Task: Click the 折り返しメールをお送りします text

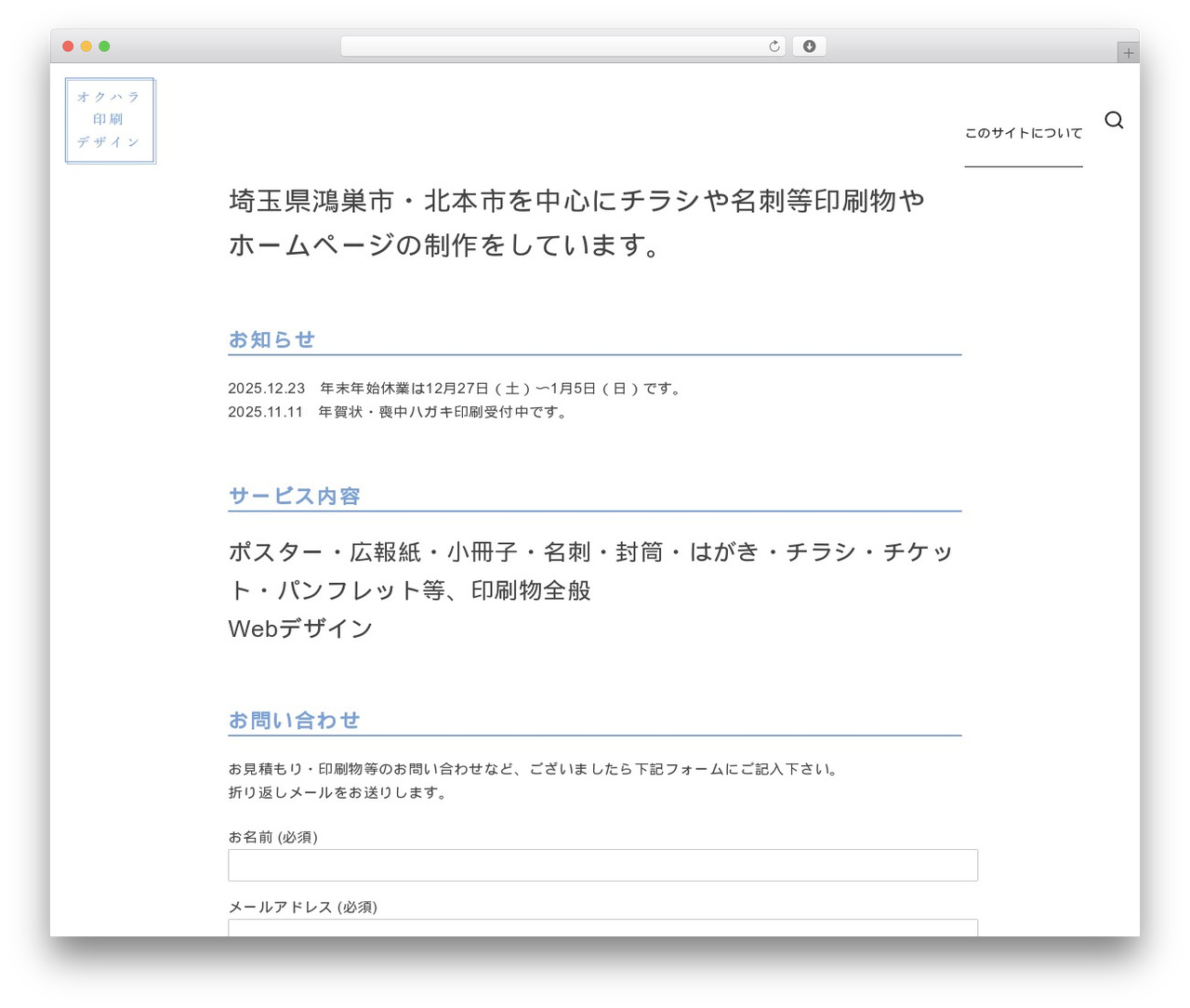Action: click(x=338, y=792)
